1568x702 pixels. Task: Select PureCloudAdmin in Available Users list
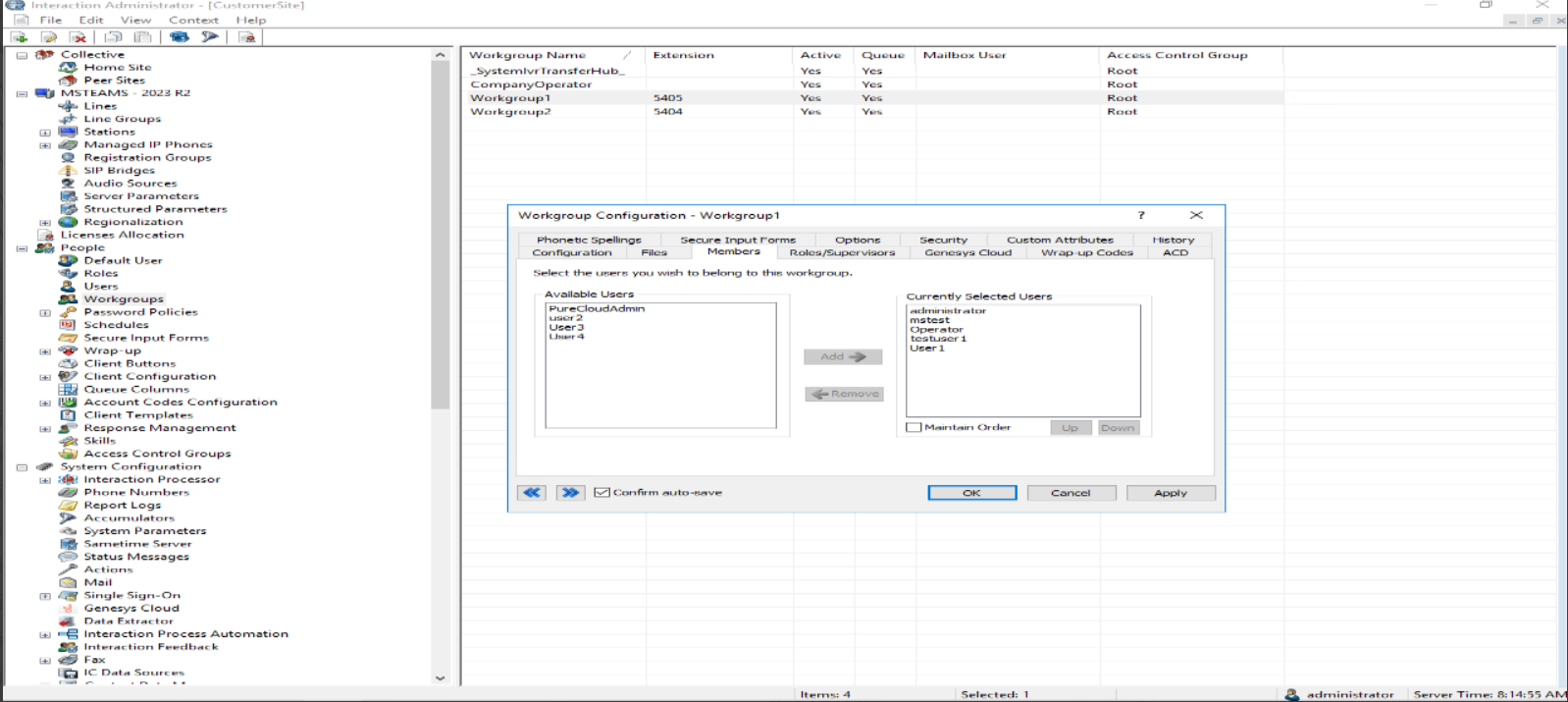(x=597, y=308)
